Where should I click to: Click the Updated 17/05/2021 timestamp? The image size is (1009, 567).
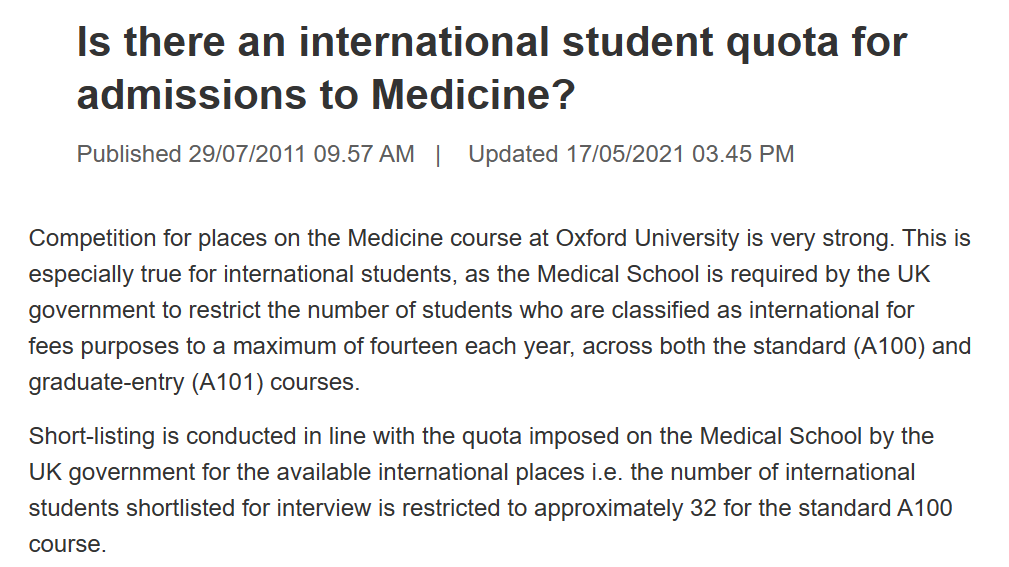tap(631, 154)
